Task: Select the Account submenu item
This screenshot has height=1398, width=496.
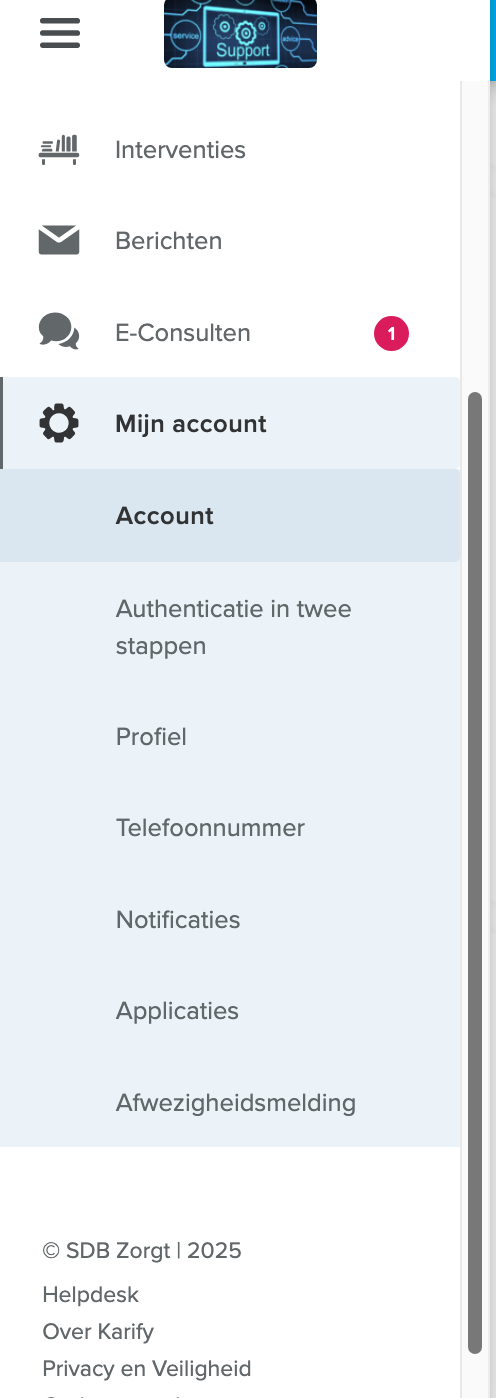Action: pos(231,516)
